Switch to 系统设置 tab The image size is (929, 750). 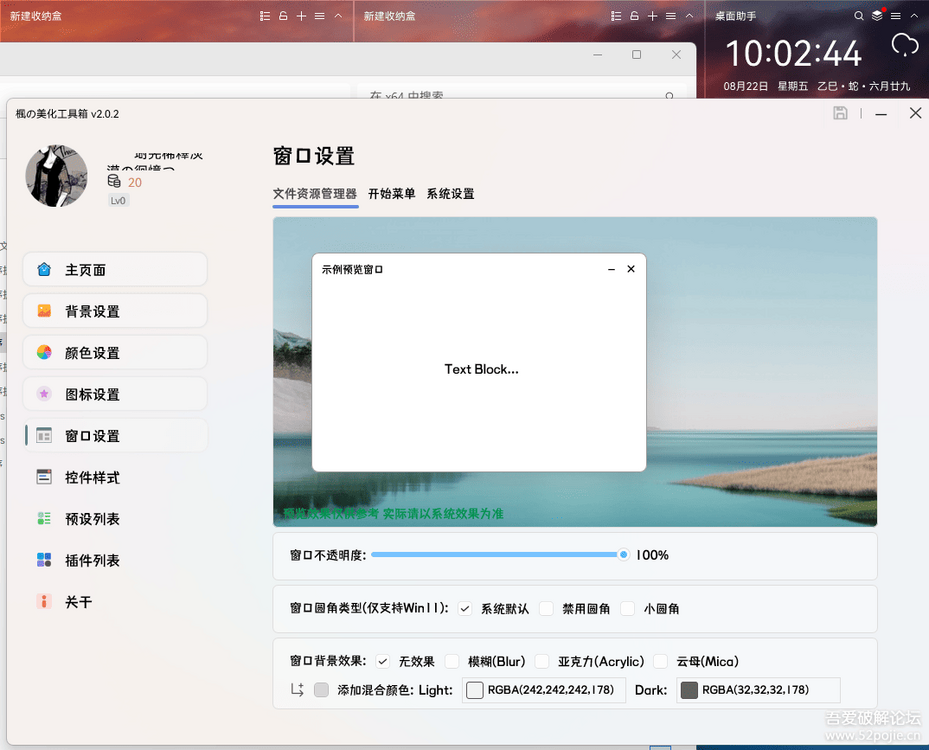pyautogui.click(x=450, y=194)
